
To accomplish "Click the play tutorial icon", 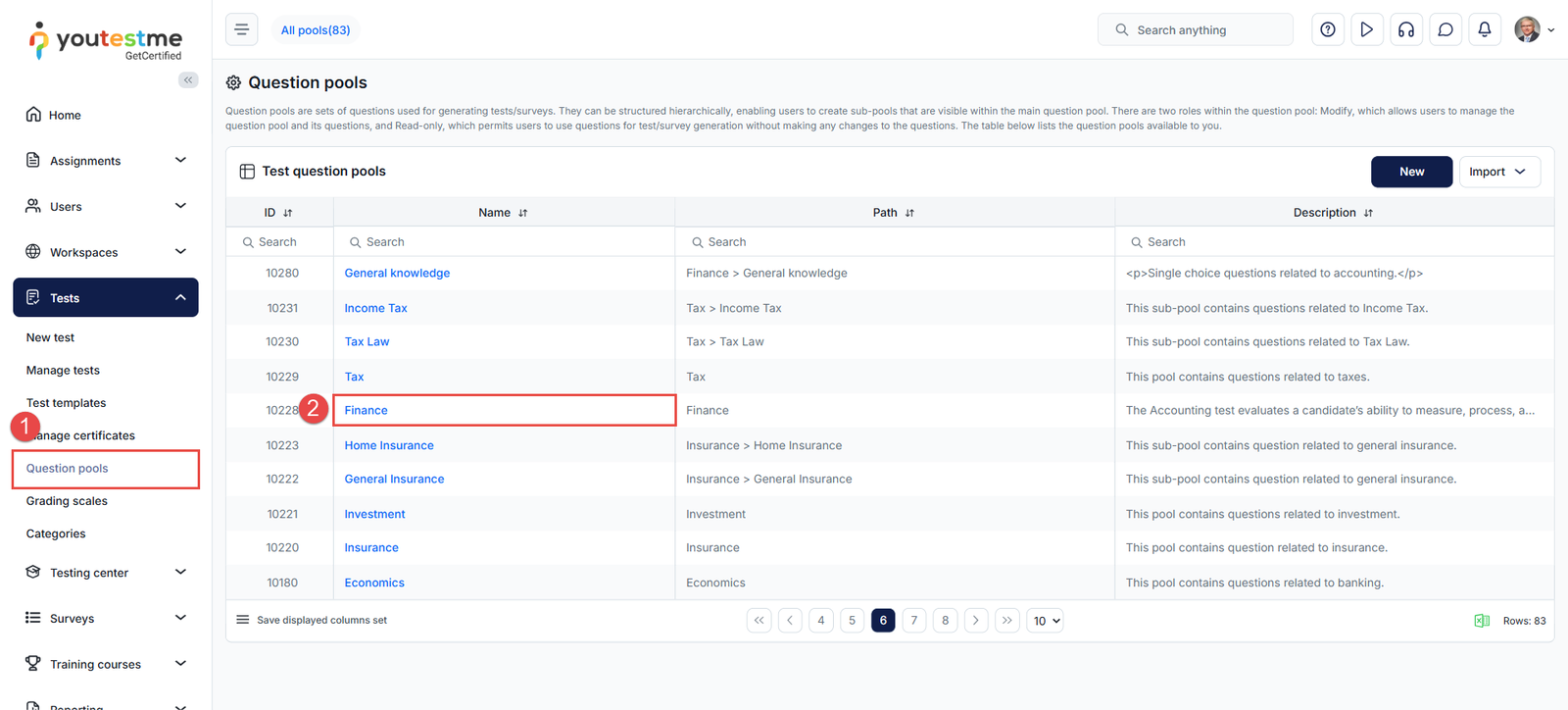I will tap(1366, 29).
